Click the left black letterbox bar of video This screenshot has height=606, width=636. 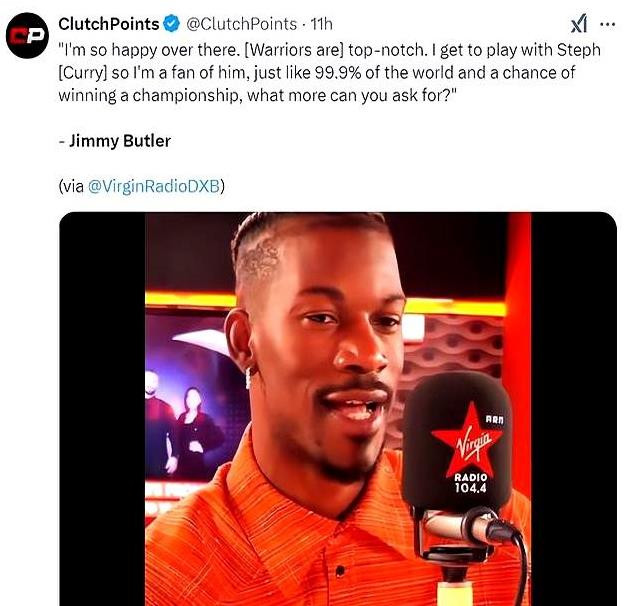103,409
